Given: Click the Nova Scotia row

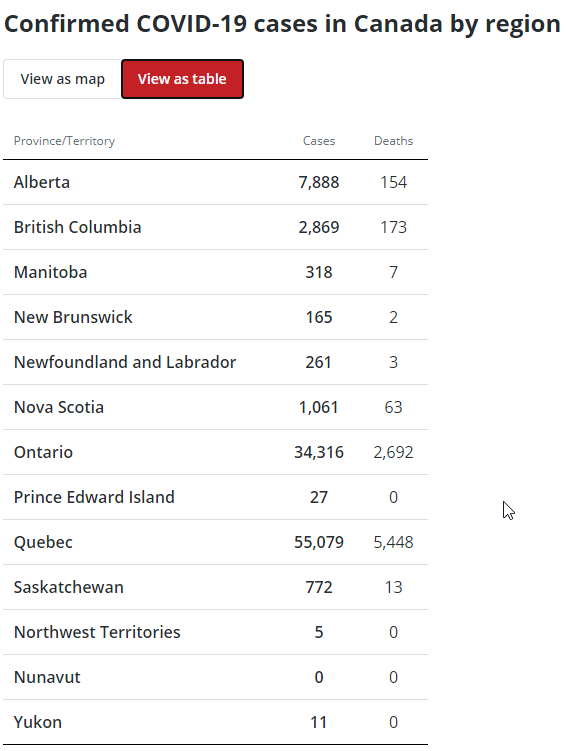Looking at the screenshot, I should tap(215, 407).
